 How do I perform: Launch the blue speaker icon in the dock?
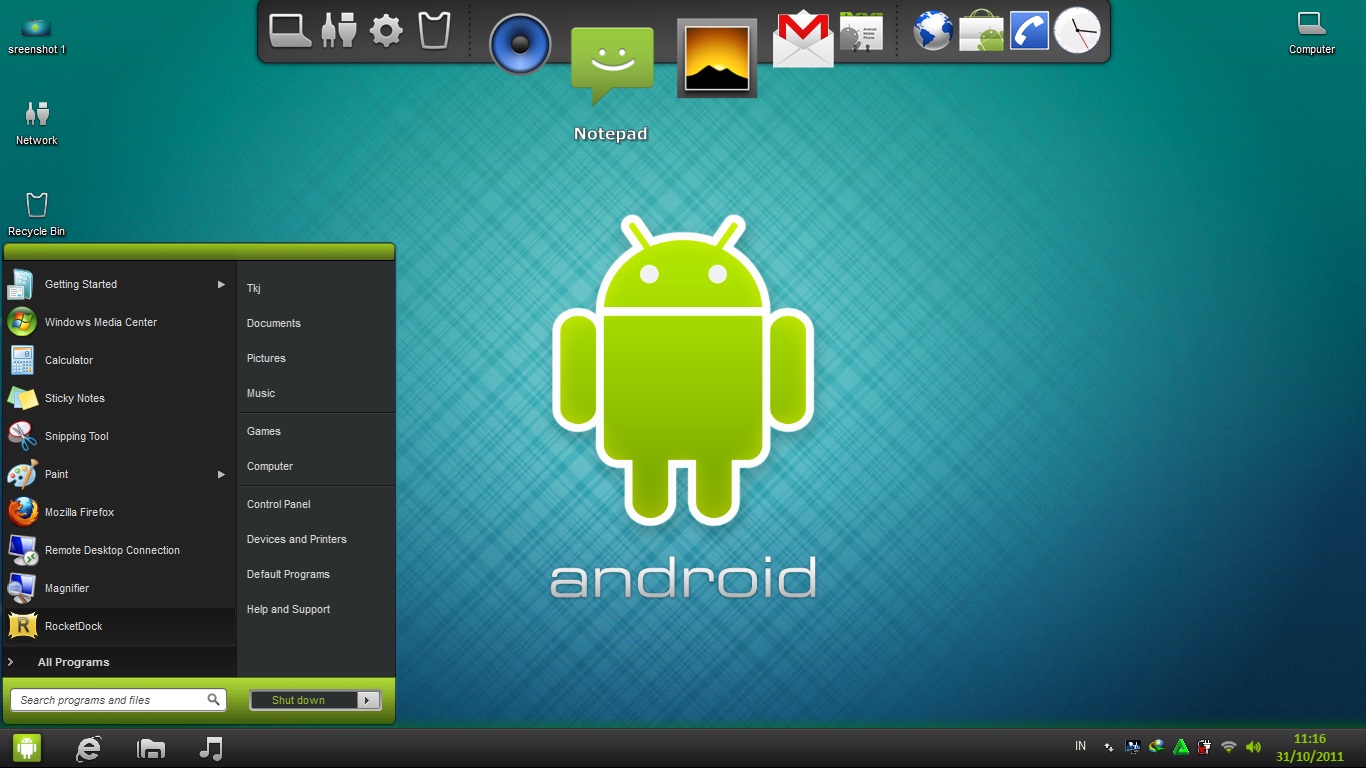pyautogui.click(x=520, y=44)
